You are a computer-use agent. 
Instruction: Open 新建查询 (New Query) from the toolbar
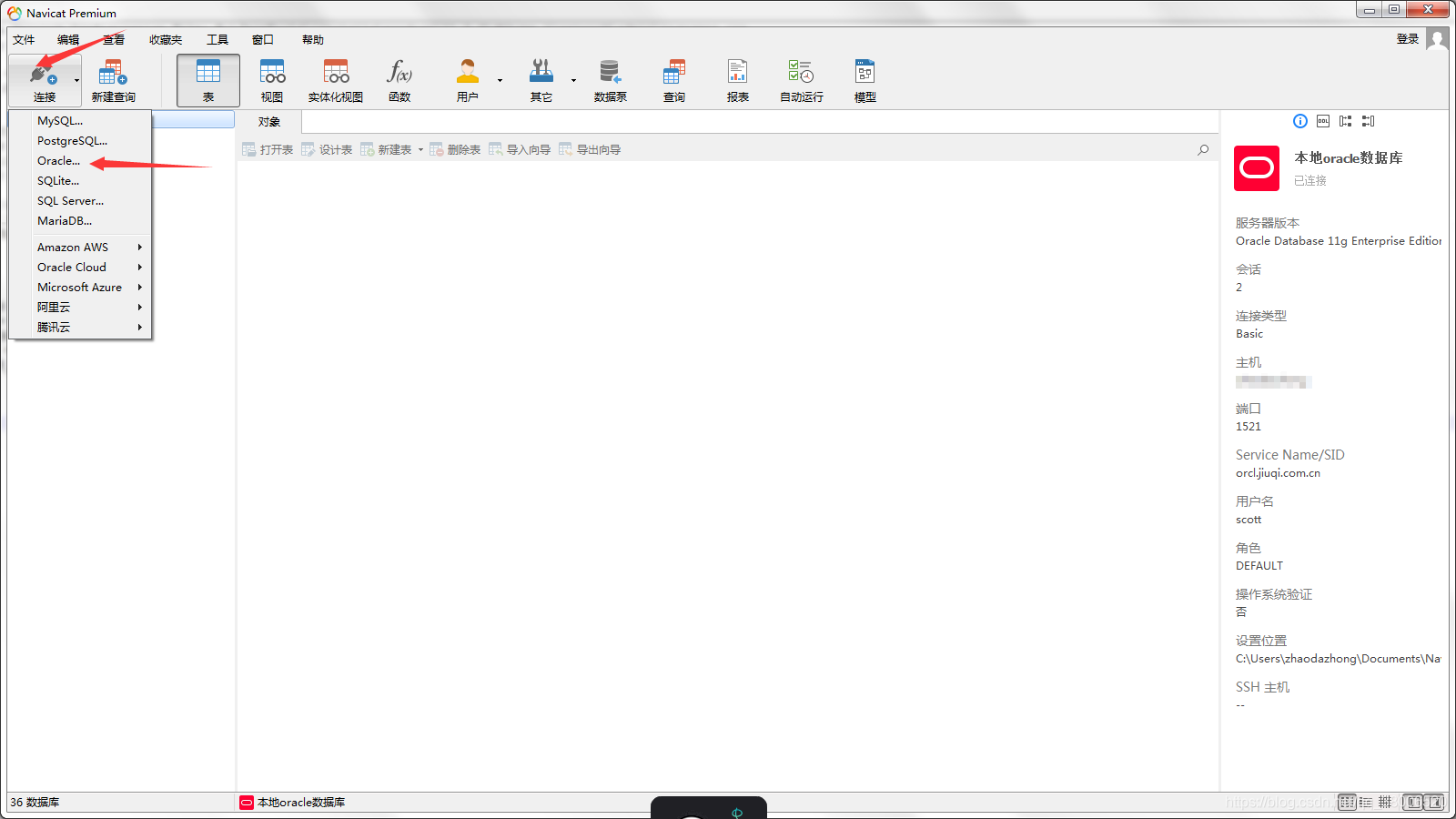coord(113,80)
